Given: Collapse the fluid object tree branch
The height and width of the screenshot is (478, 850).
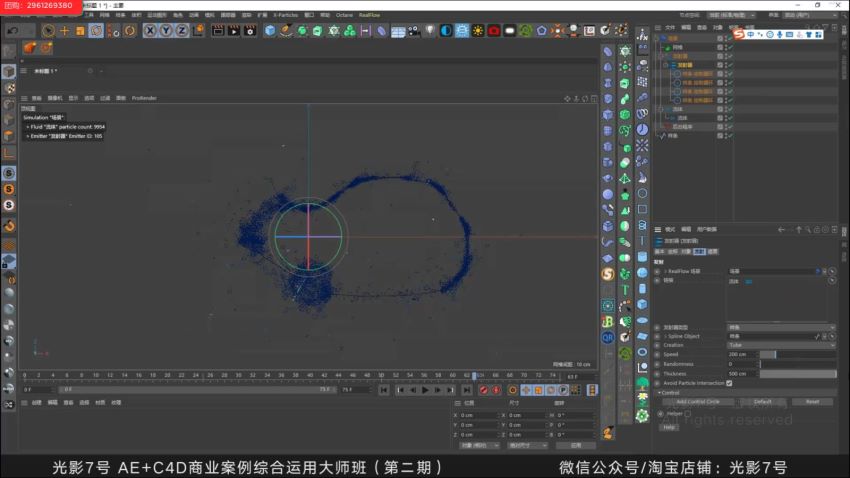Looking at the screenshot, I should point(660,109).
